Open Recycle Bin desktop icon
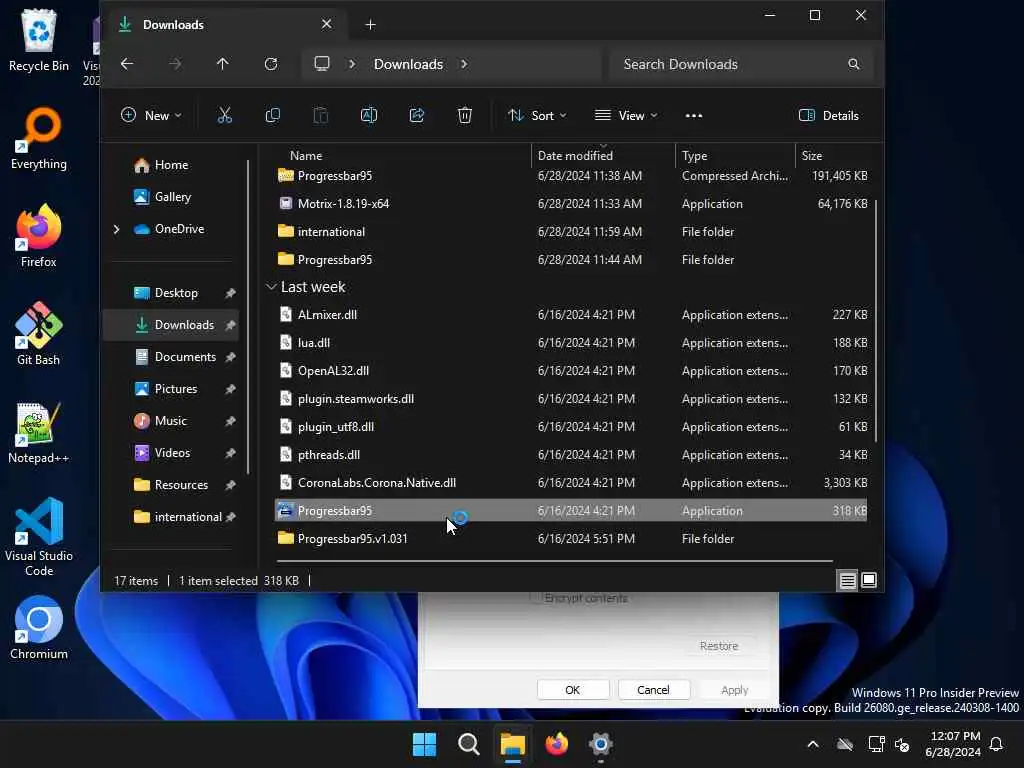 click(x=39, y=40)
